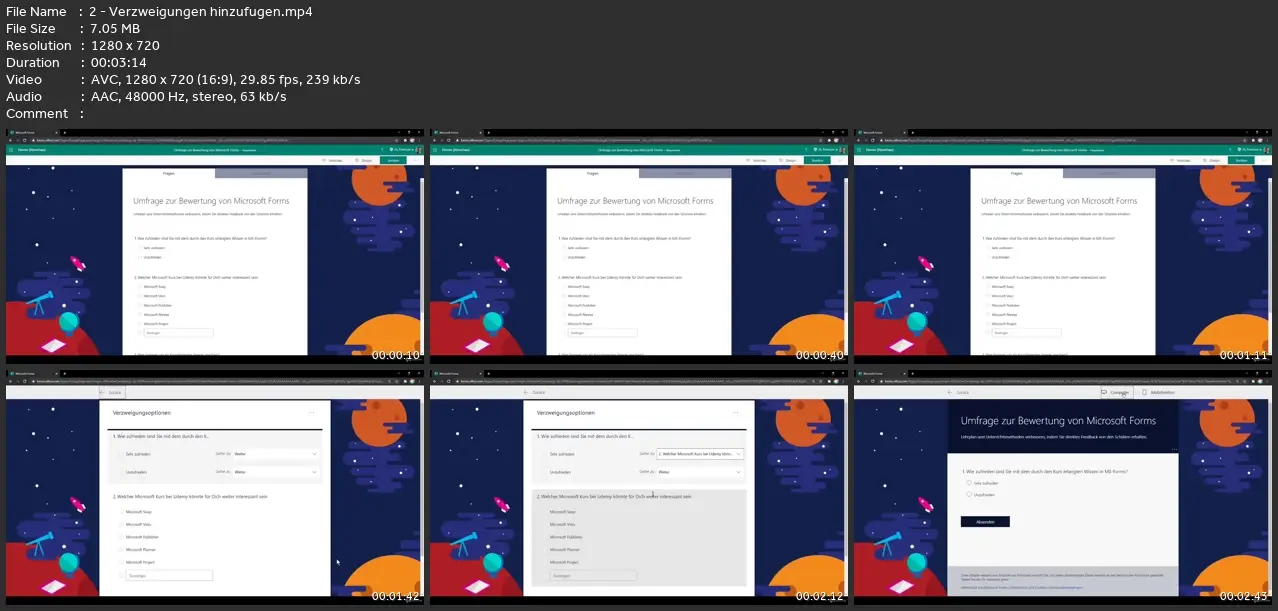The width and height of the screenshot is (1278, 611).
Task: Click Sonstiges input field in 00:00:40 frame
Action: 603,333
